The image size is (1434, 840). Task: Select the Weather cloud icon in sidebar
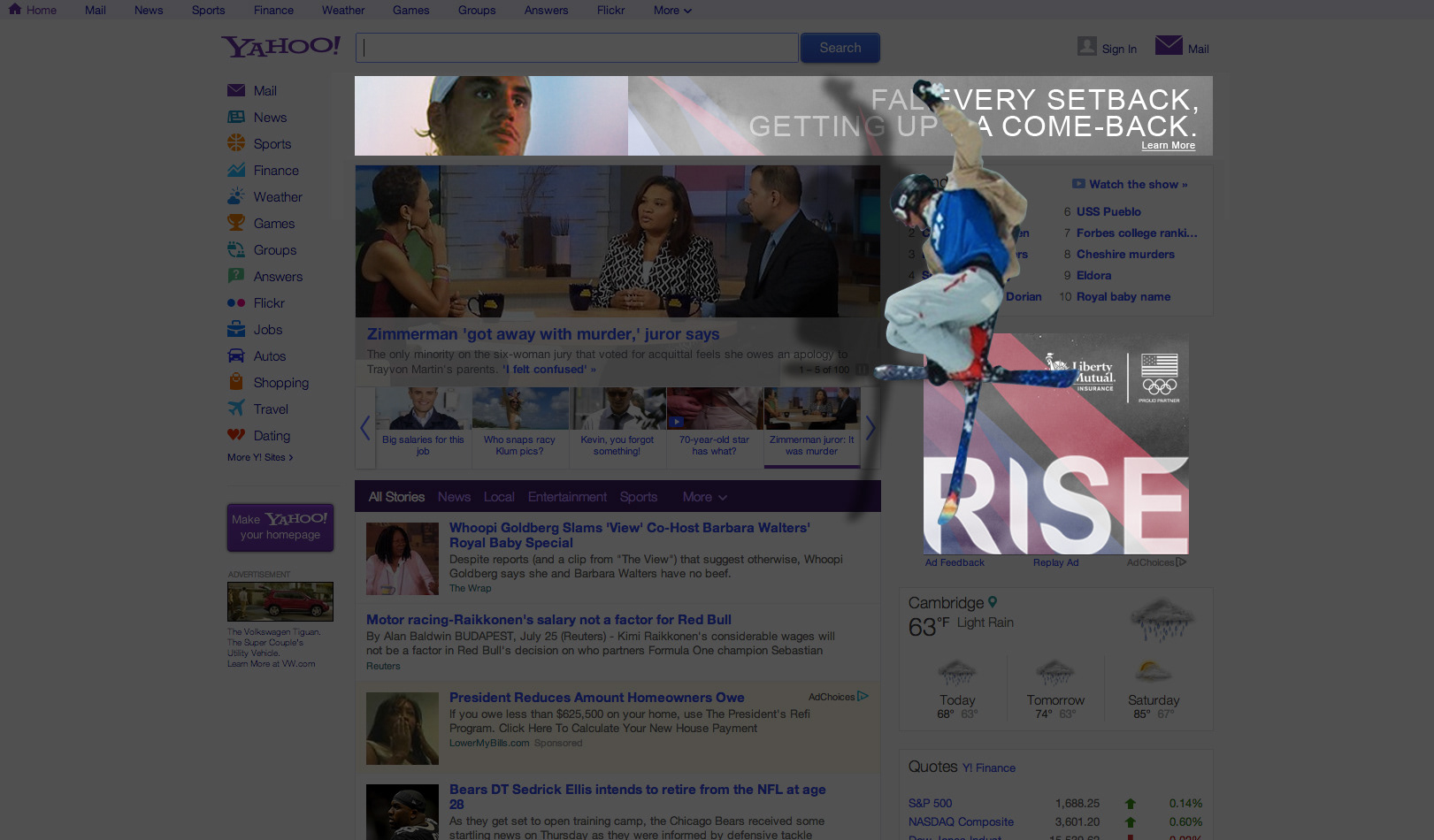point(235,196)
